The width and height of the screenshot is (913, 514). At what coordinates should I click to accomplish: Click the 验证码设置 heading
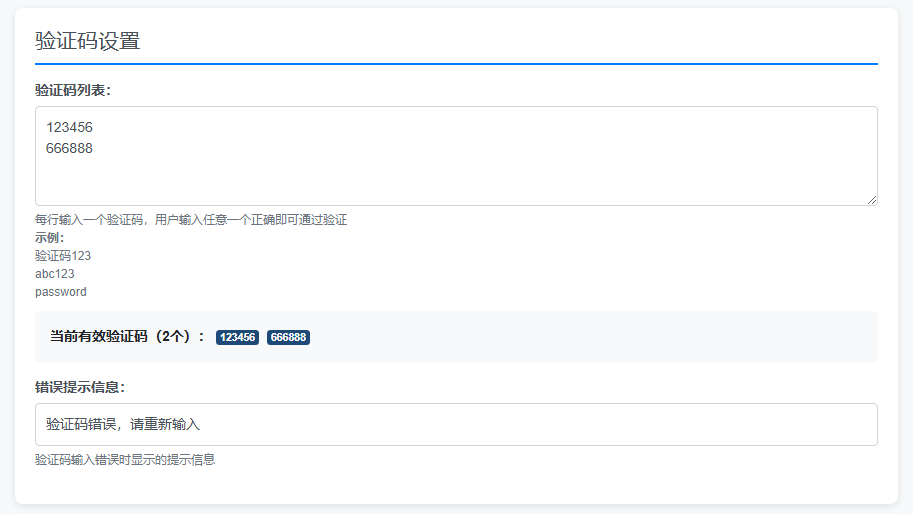click(x=88, y=41)
